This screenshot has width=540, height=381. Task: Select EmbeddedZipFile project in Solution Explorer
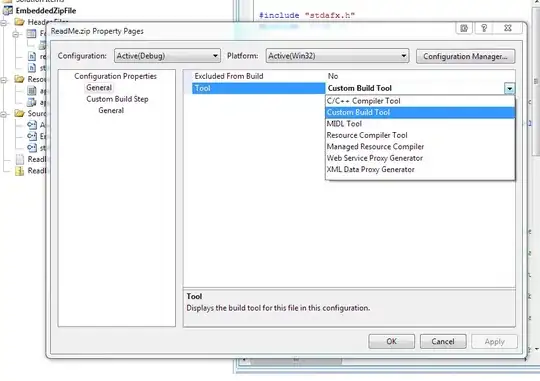coord(46,10)
